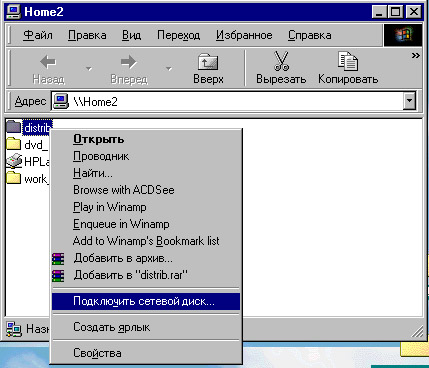
Task: Click WinRAR icon beside Добавить в архив
Action: (58, 259)
